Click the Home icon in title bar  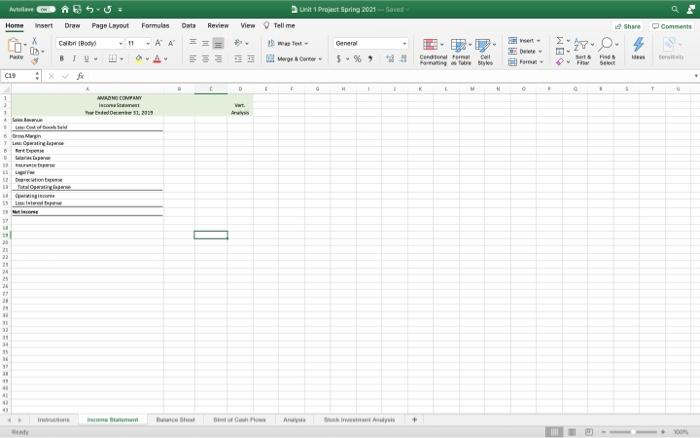coord(65,9)
